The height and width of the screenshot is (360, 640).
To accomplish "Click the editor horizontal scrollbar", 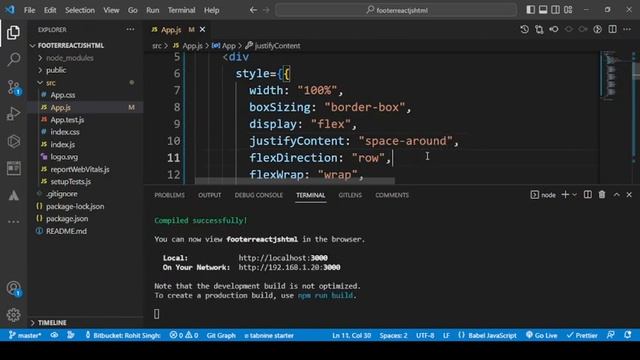I will pyautogui.click(x=295, y=180).
